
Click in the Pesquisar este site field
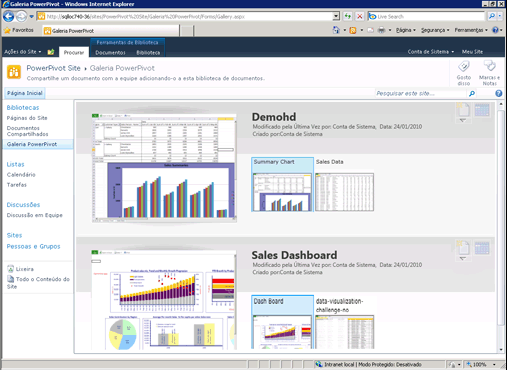pos(420,94)
